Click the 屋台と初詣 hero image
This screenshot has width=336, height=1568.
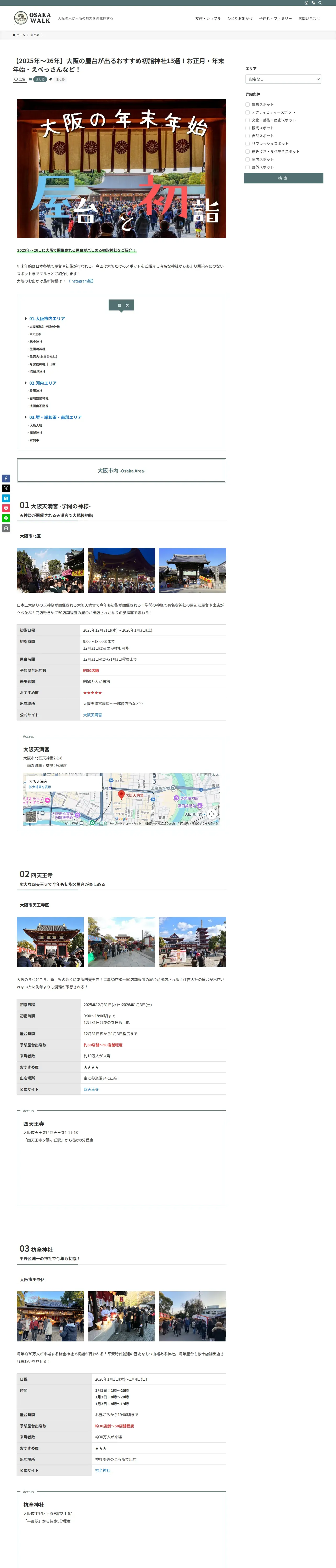tap(121, 169)
